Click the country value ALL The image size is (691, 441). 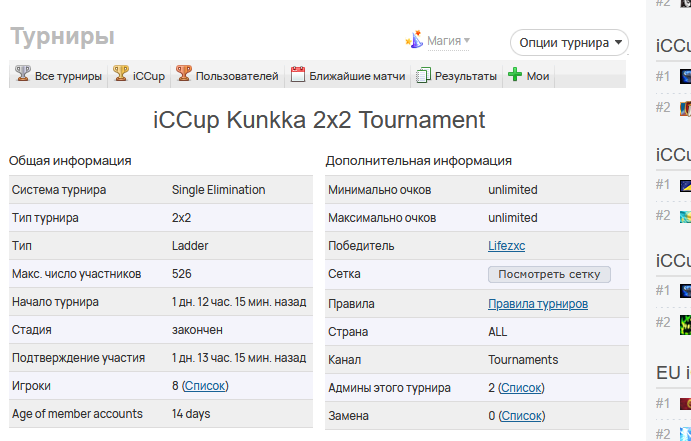coord(498,331)
